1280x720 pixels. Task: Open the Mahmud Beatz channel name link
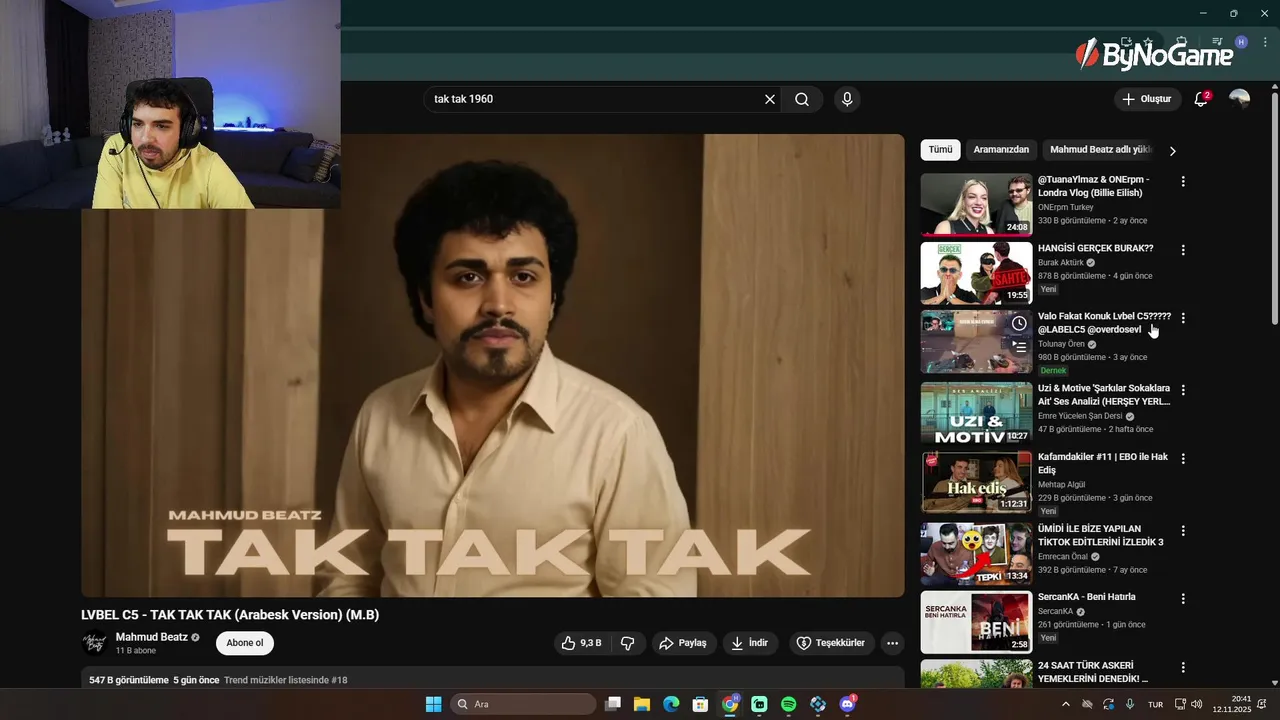pos(152,637)
